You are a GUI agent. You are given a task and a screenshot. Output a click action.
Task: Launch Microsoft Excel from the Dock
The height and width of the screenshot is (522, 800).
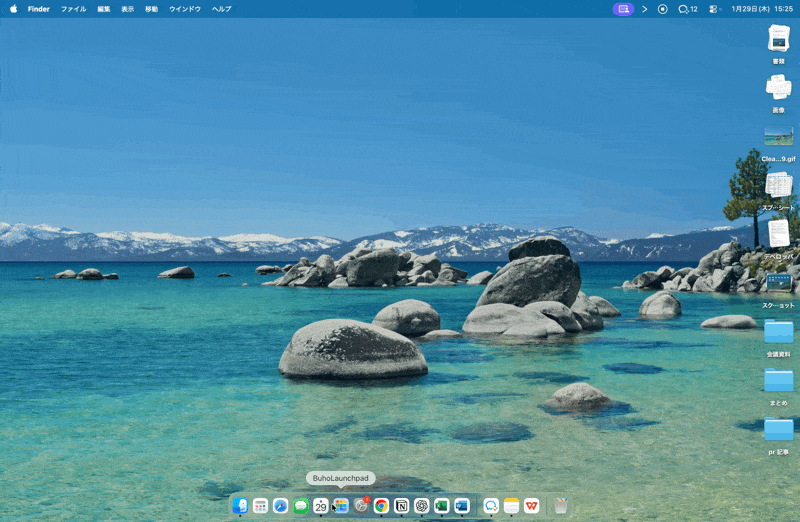pos(441,506)
